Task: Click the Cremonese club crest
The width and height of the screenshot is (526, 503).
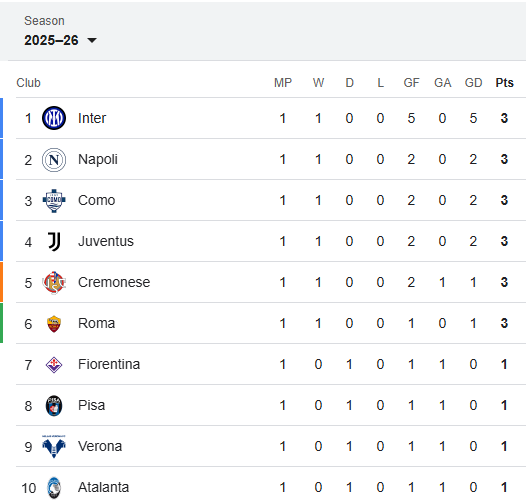Action: 54,283
